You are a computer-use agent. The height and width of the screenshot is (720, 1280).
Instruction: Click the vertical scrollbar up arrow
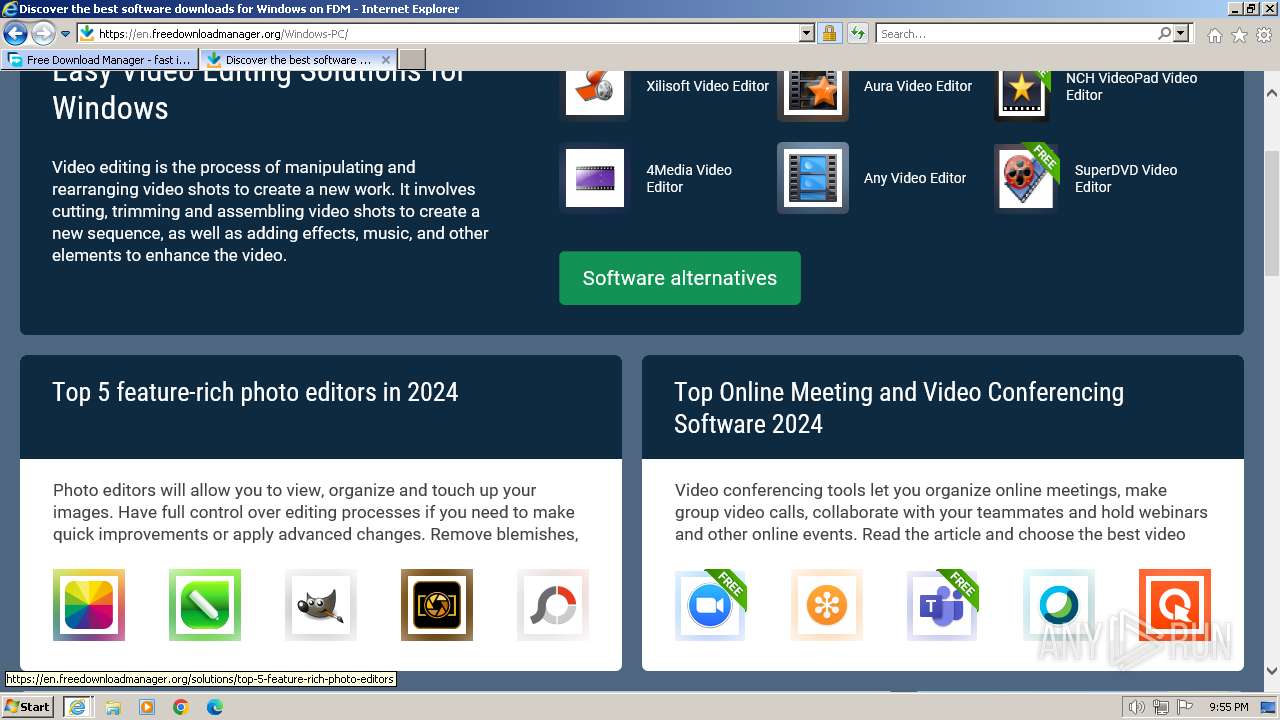click(x=1272, y=92)
